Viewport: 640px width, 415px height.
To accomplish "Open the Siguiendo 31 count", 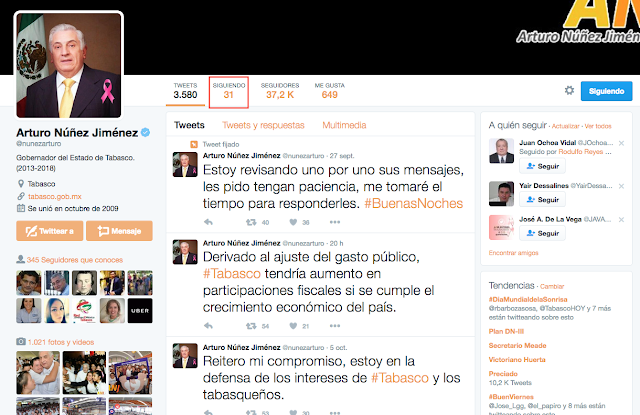I will pos(229,91).
